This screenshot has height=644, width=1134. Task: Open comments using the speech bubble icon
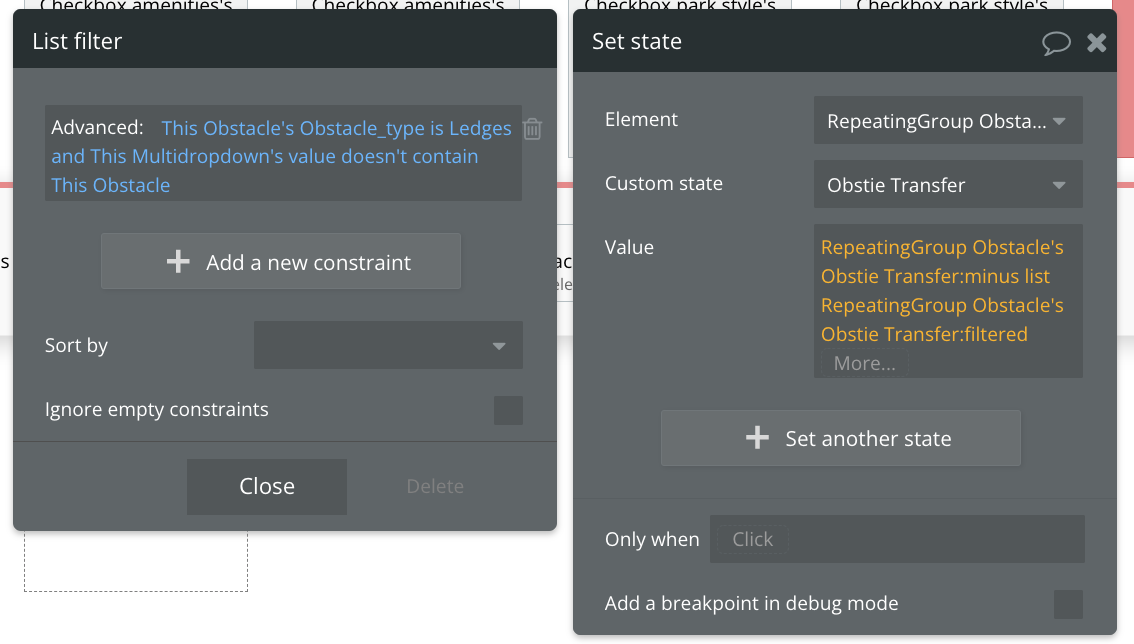point(1057,42)
